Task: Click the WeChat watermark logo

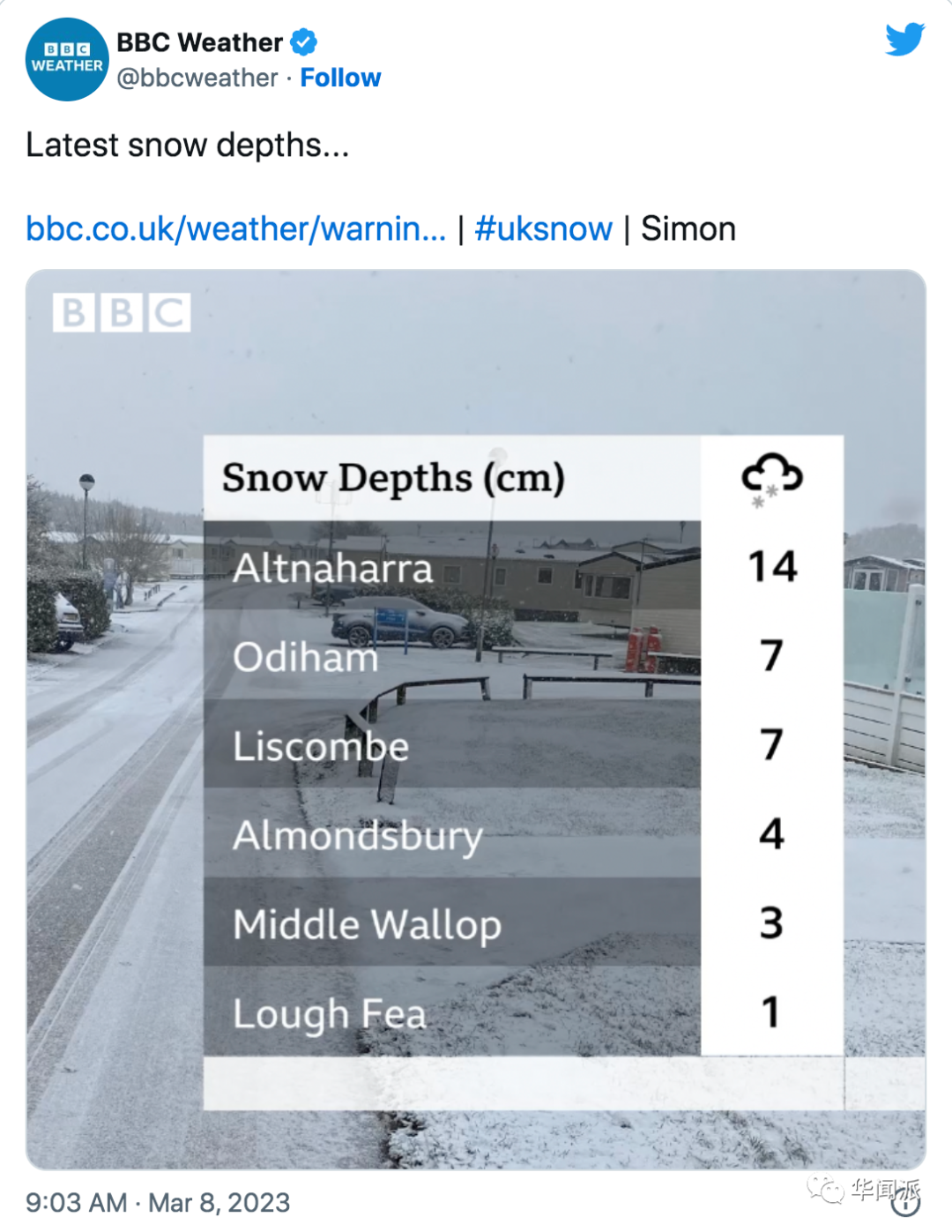Action: click(x=826, y=1191)
